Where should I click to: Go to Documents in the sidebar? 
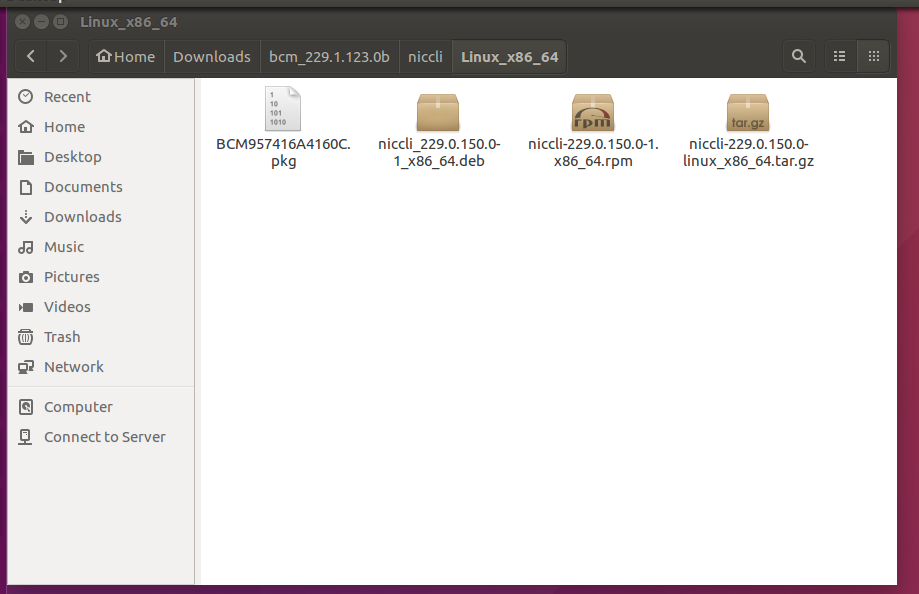point(83,187)
